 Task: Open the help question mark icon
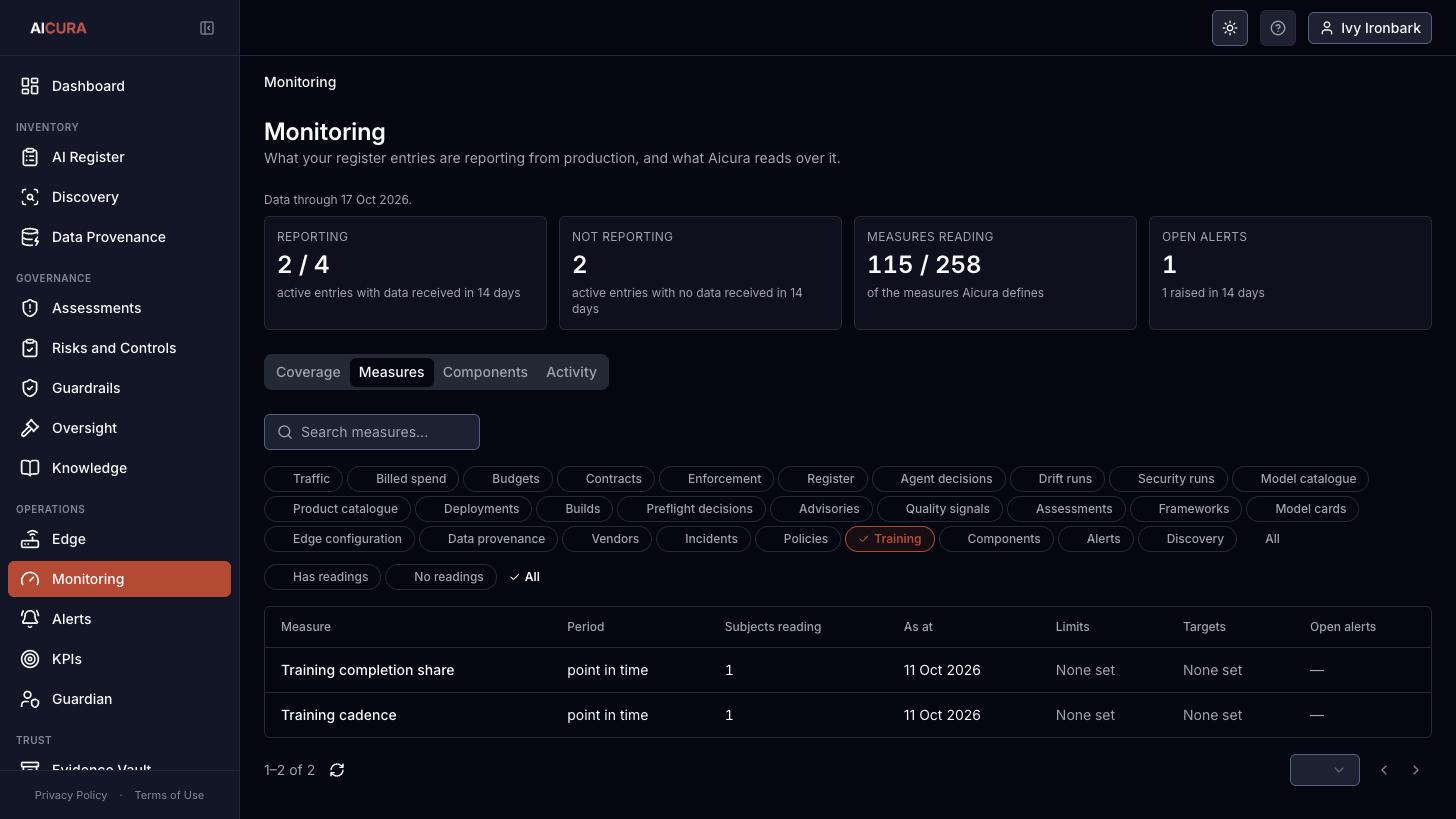point(1278,28)
